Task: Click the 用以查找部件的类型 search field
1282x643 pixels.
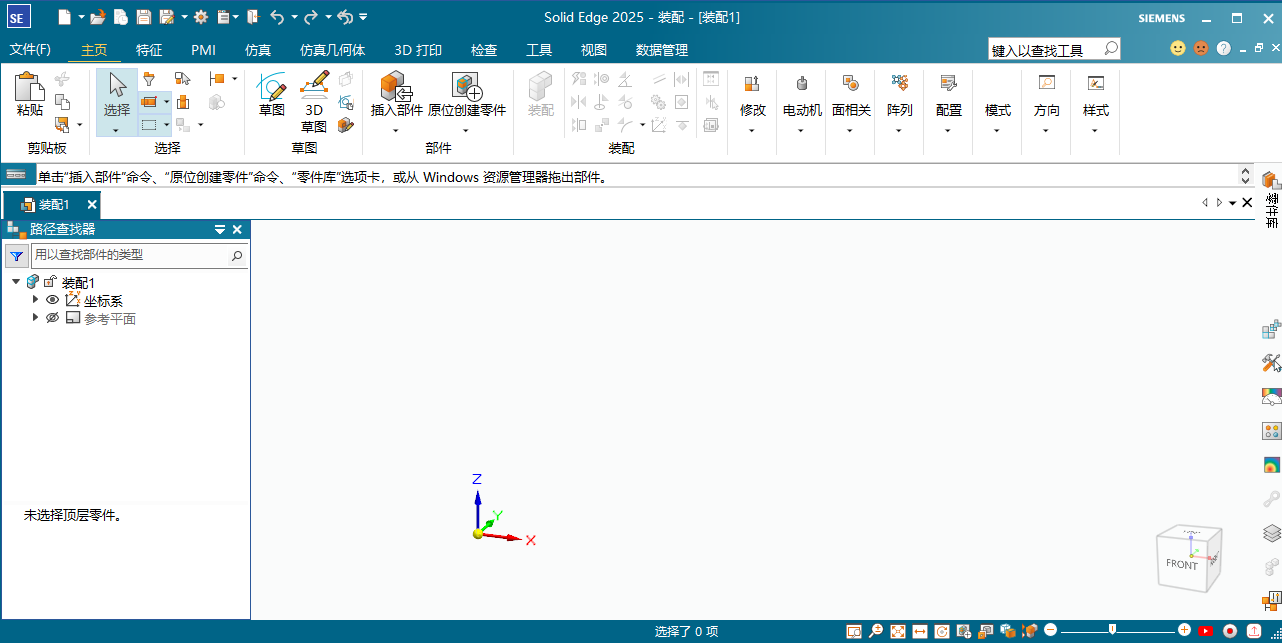Action: (x=139, y=255)
